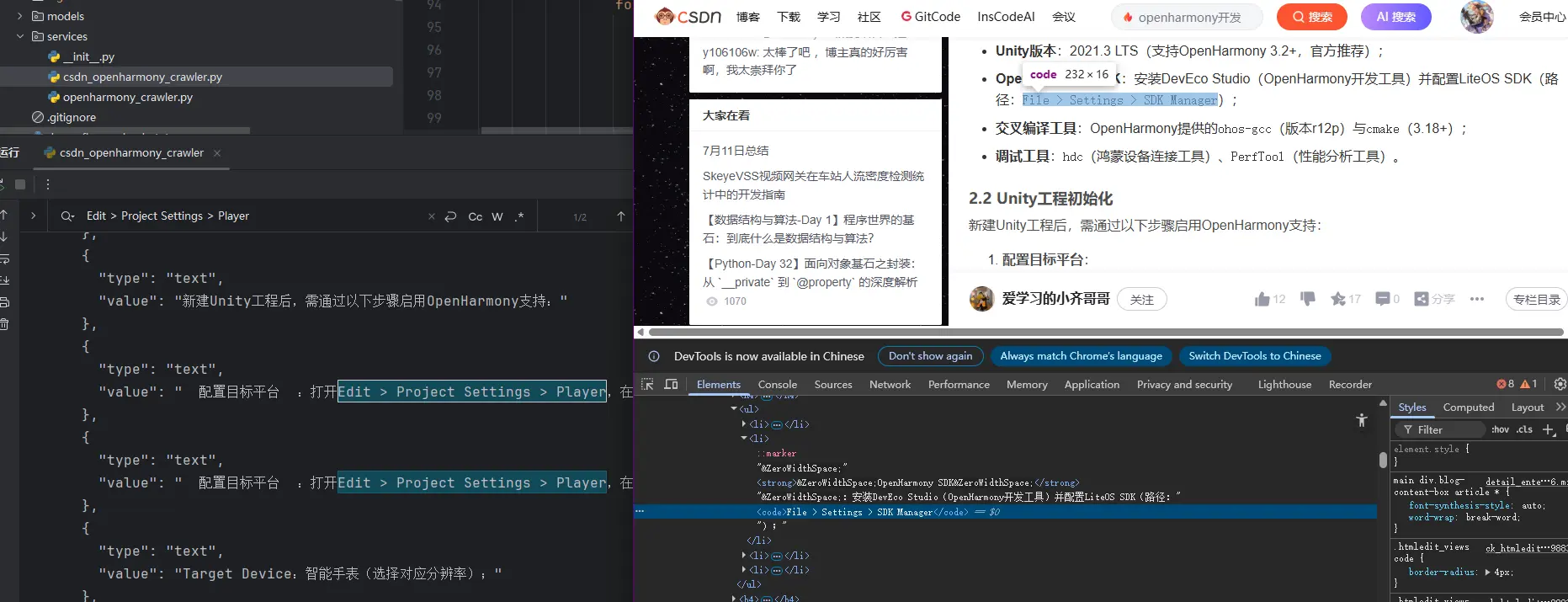1568x602 pixels.
Task: Switch to the Console tab in DevTools
Action: (777, 384)
